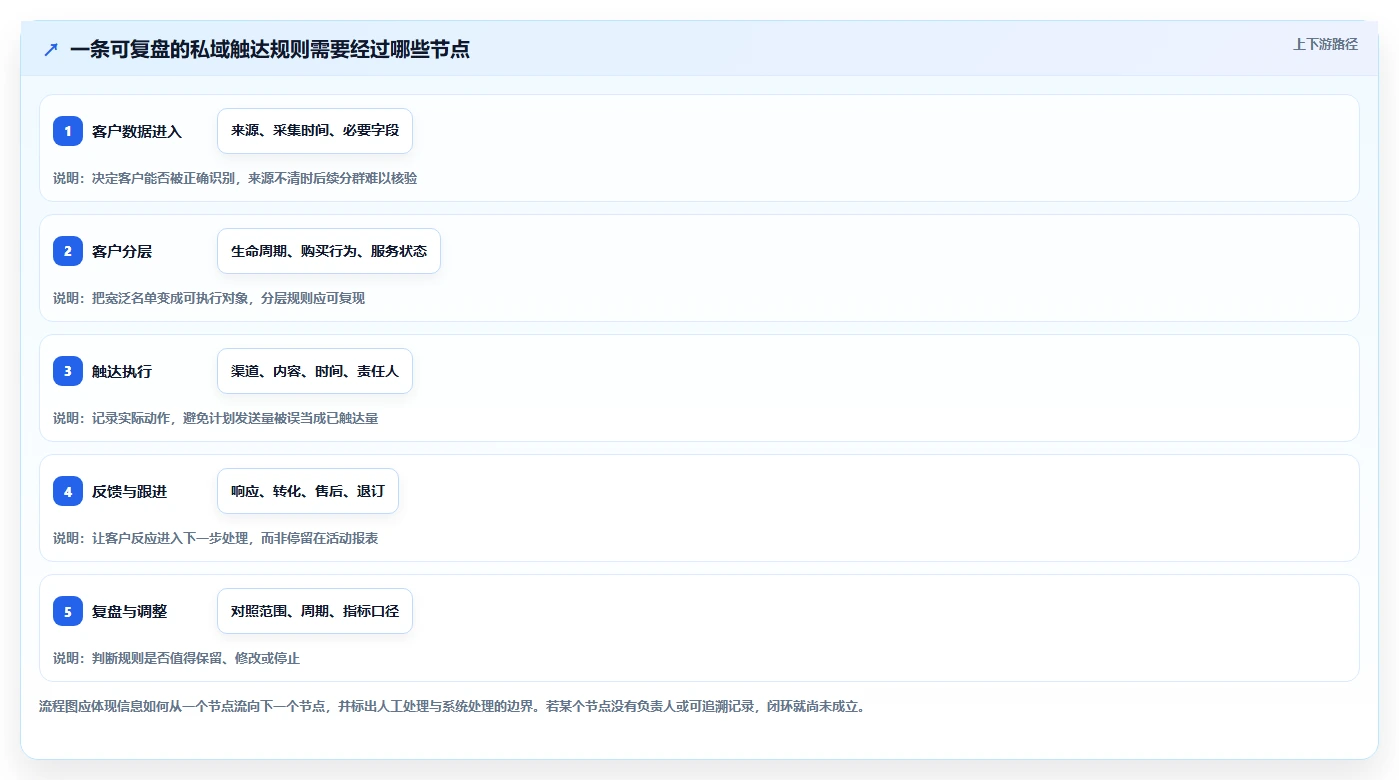Click the heading 一条可复盘的私域触达规则需要经过哪些节点
This screenshot has width=1399, height=780.
pyautogui.click(x=270, y=49)
